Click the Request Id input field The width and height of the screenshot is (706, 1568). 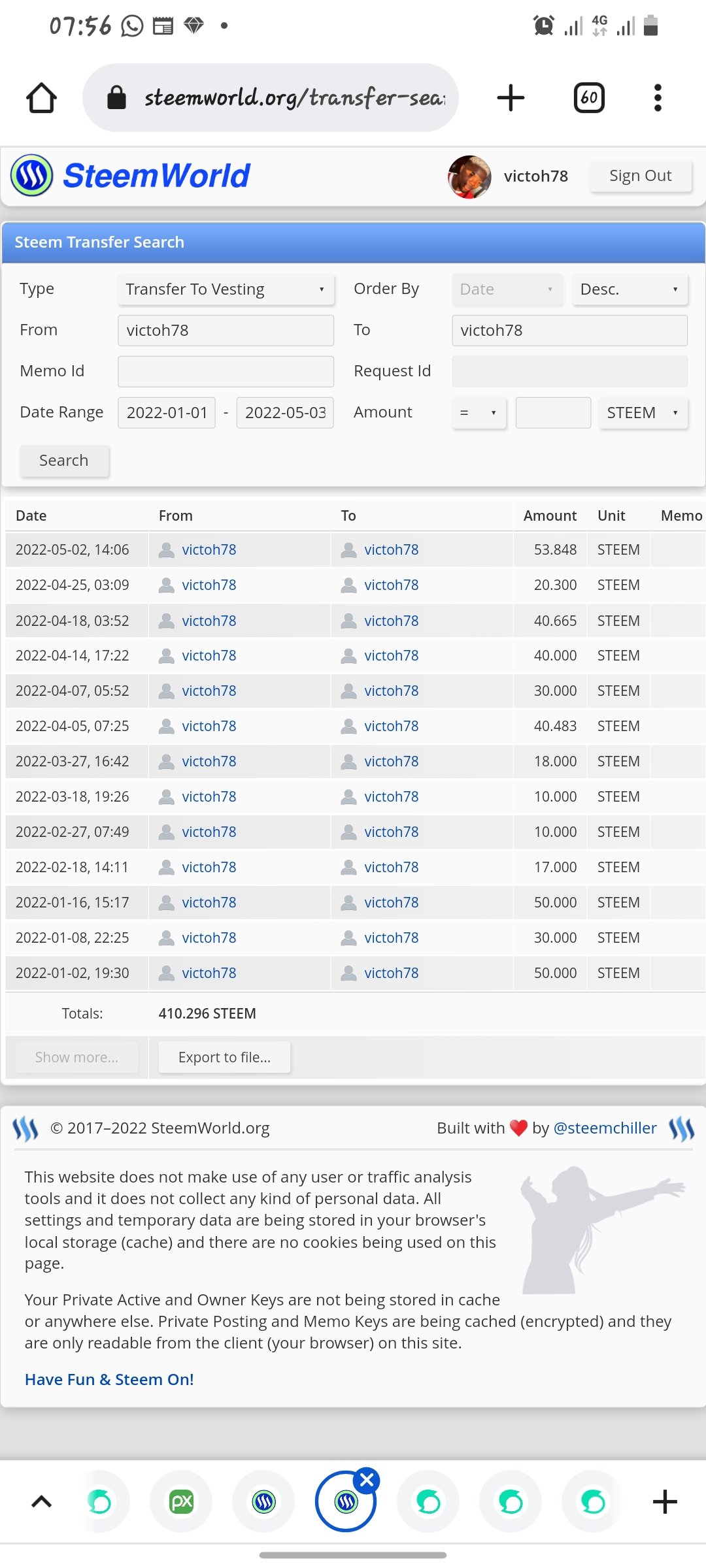[570, 372]
